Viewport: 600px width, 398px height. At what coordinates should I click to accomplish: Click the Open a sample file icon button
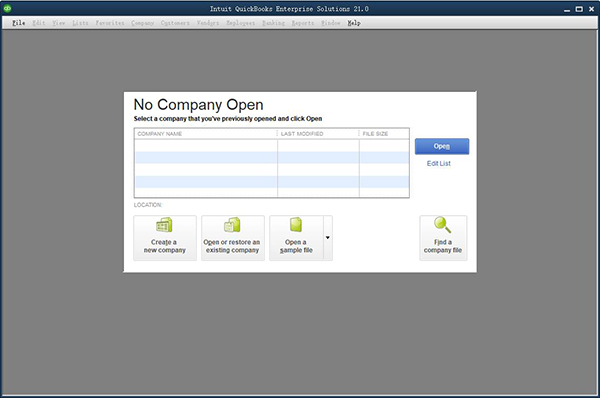coord(297,238)
